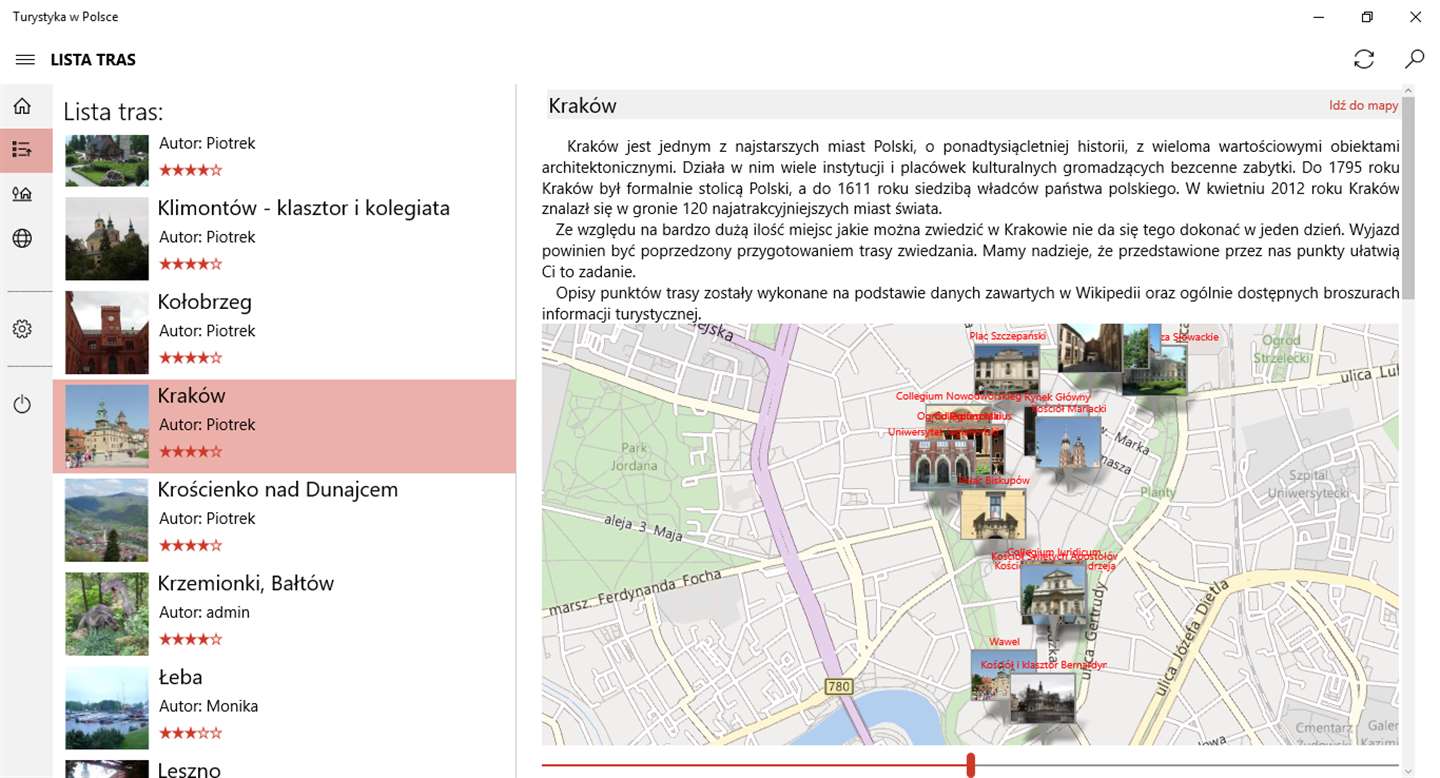
Task: Select the route list sidebar icon
Action: coord(22,150)
